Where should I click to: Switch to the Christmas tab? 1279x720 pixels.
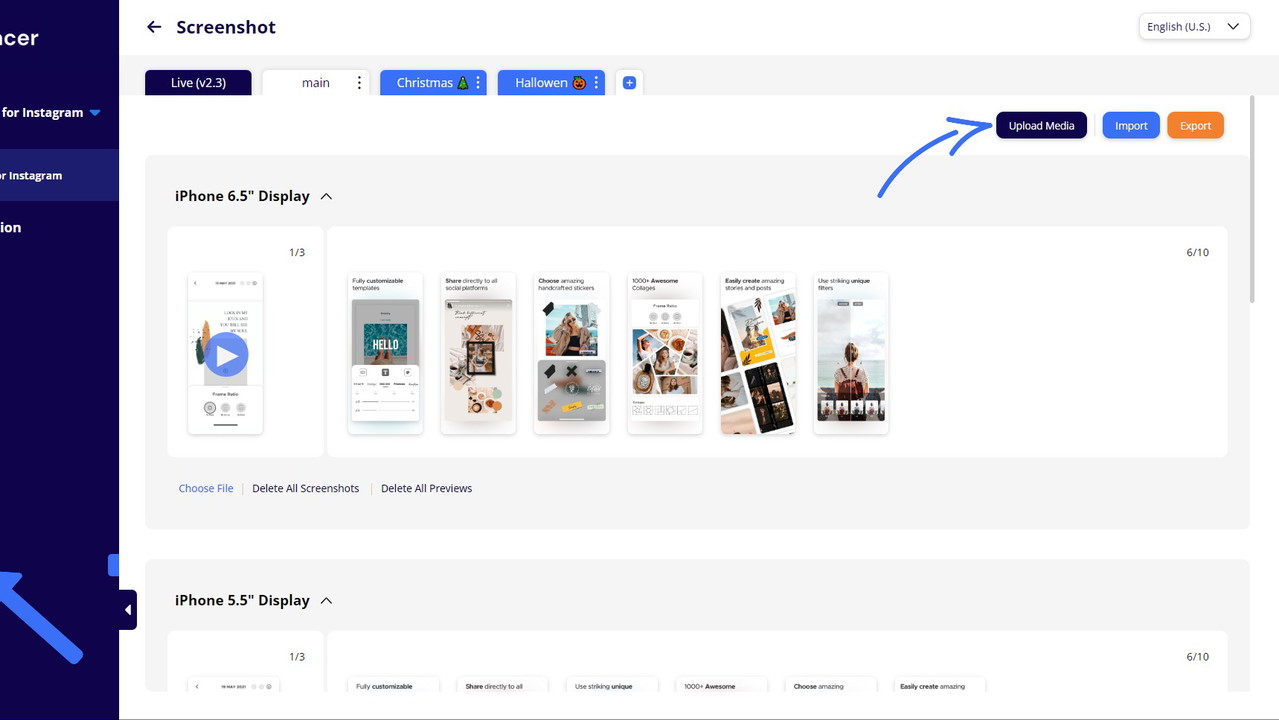(x=424, y=83)
